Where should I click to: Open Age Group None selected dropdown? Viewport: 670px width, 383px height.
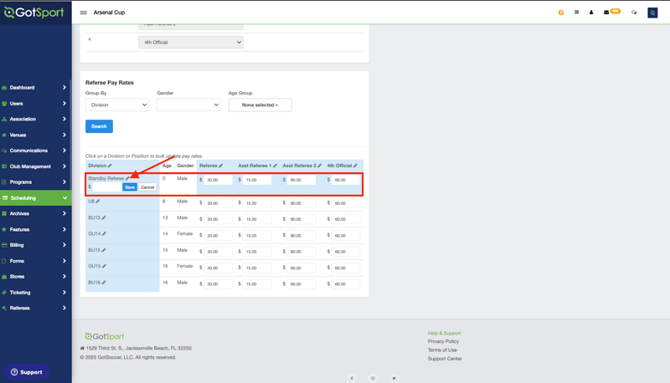point(260,105)
